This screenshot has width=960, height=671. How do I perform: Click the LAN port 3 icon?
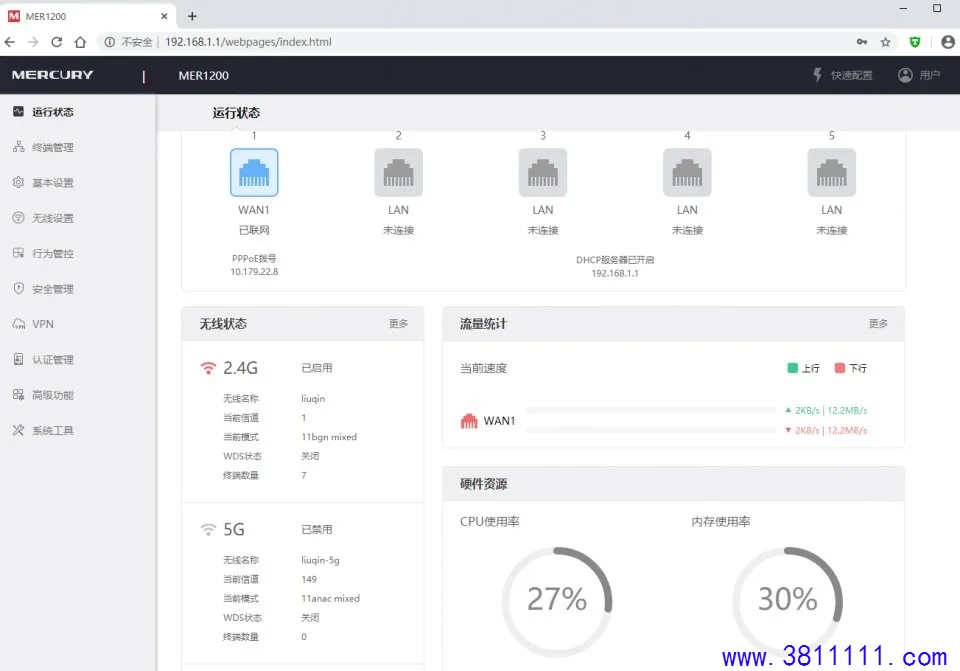pos(543,173)
